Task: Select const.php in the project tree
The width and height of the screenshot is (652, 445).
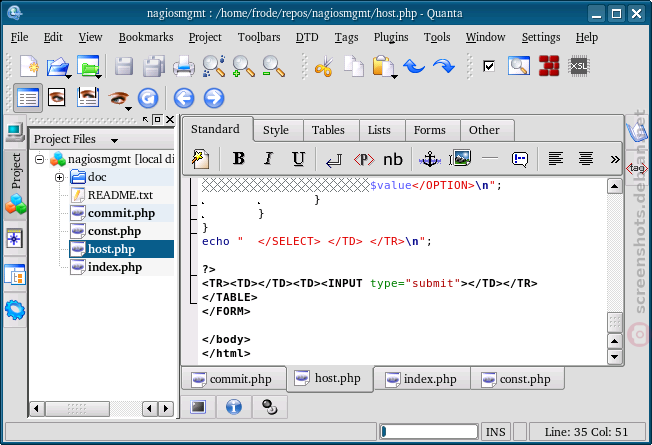Action: click(114, 231)
